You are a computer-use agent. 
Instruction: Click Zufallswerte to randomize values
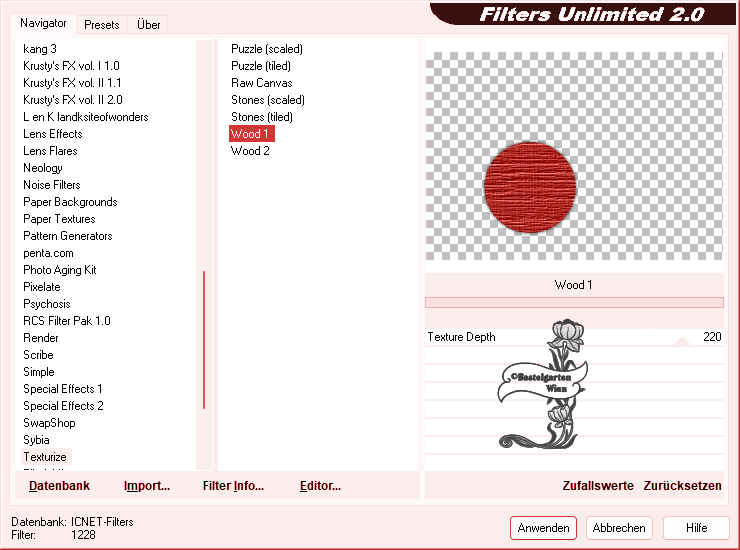tap(598, 486)
